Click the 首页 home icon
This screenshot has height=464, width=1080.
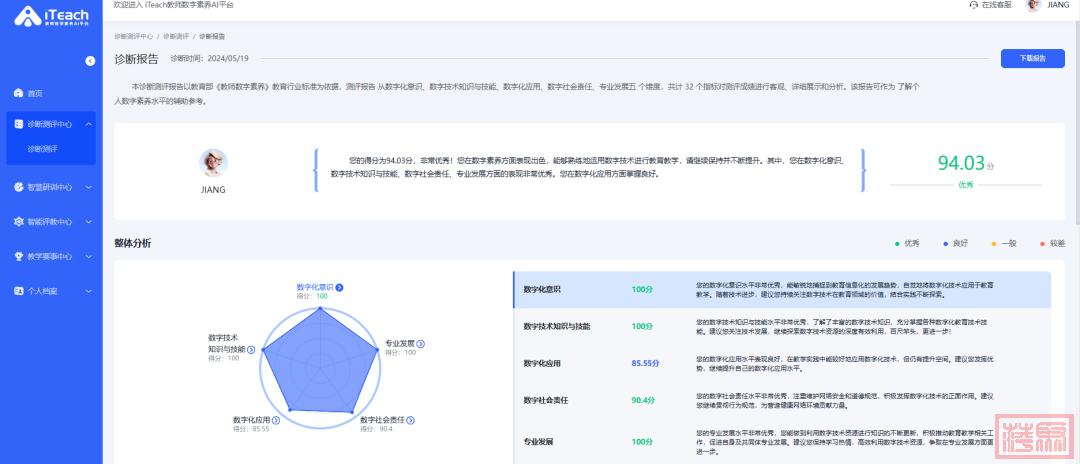coord(18,93)
